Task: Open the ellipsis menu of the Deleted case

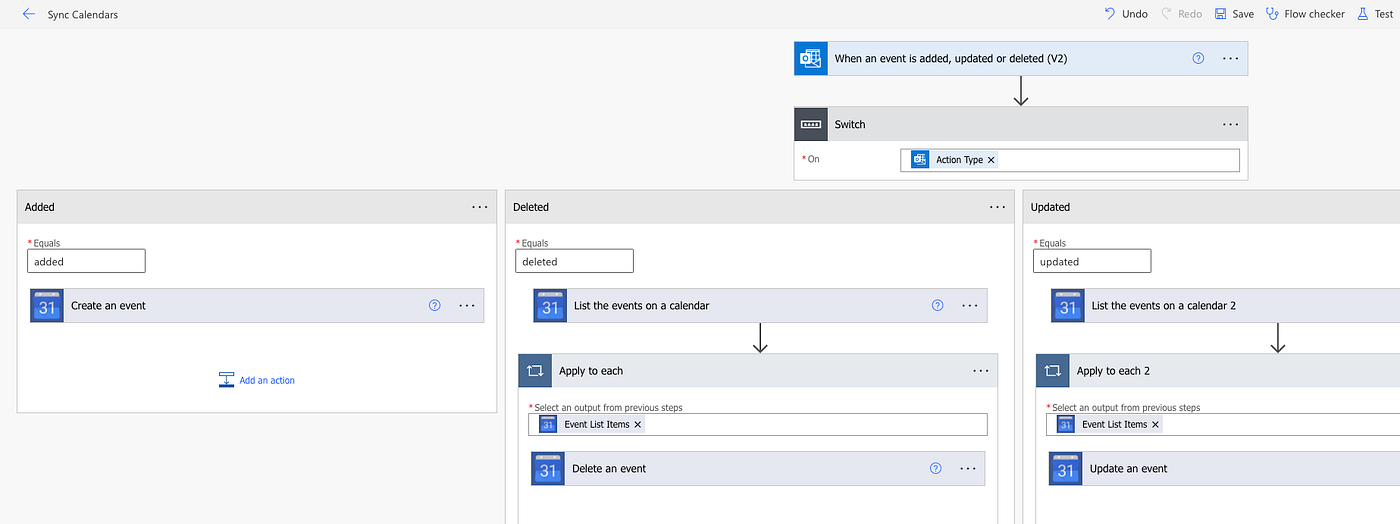Action: pos(998,207)
